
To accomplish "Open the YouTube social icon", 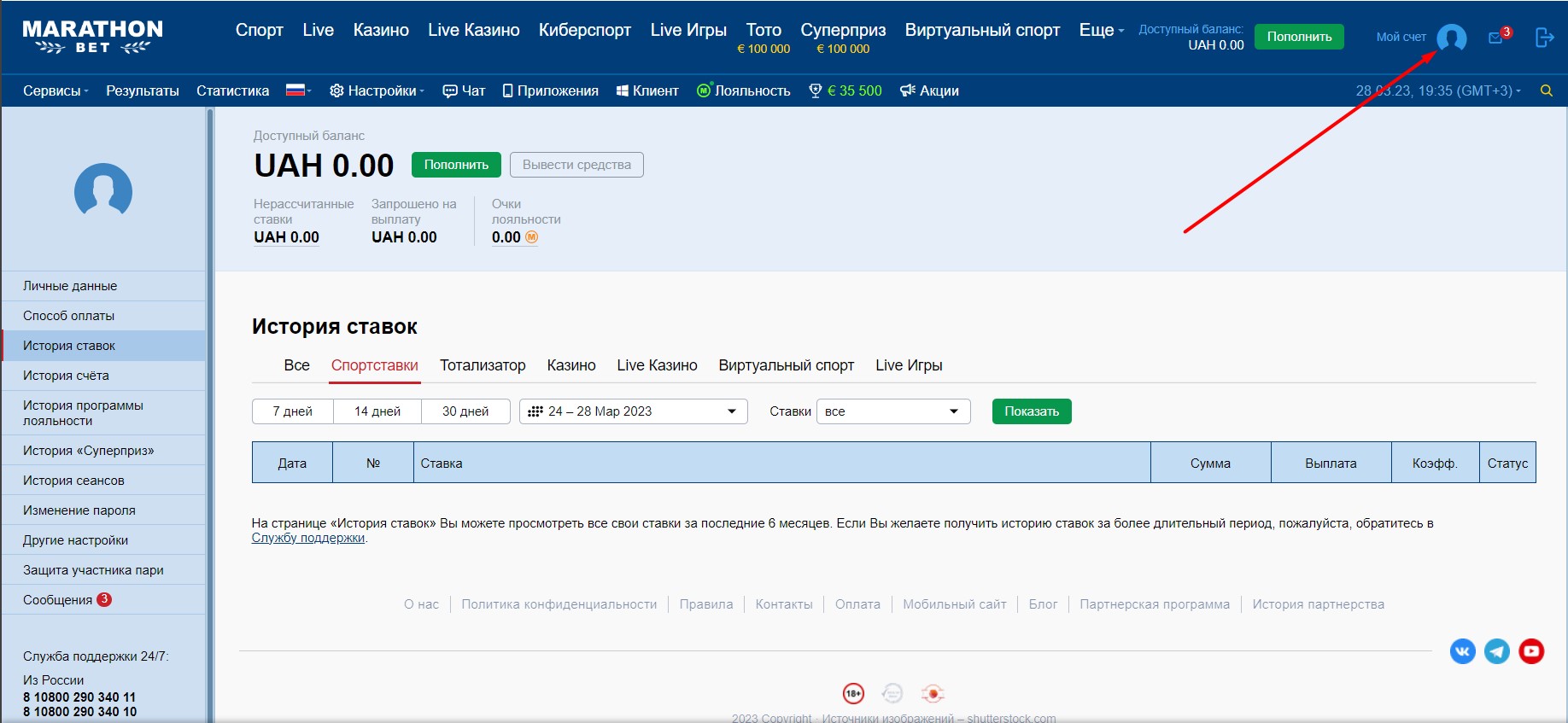I will (1531, 651).
